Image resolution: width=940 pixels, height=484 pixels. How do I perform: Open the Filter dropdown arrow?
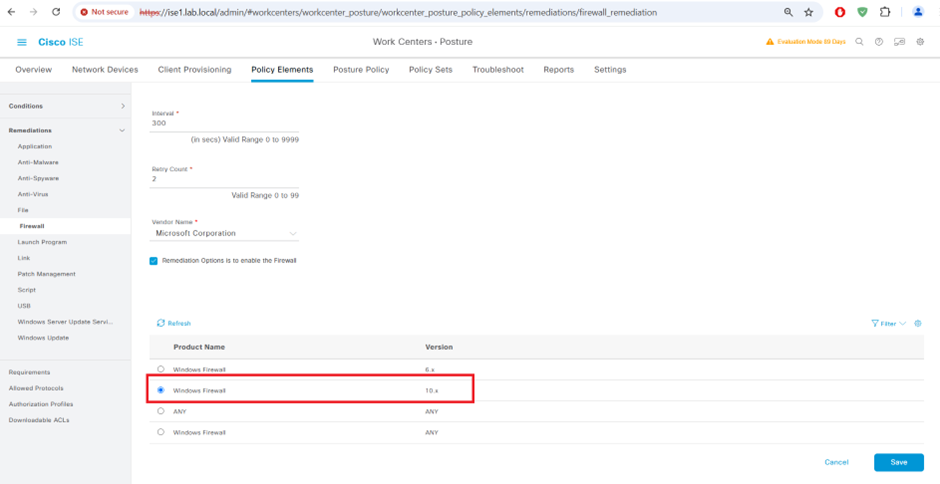pos(903,323)
